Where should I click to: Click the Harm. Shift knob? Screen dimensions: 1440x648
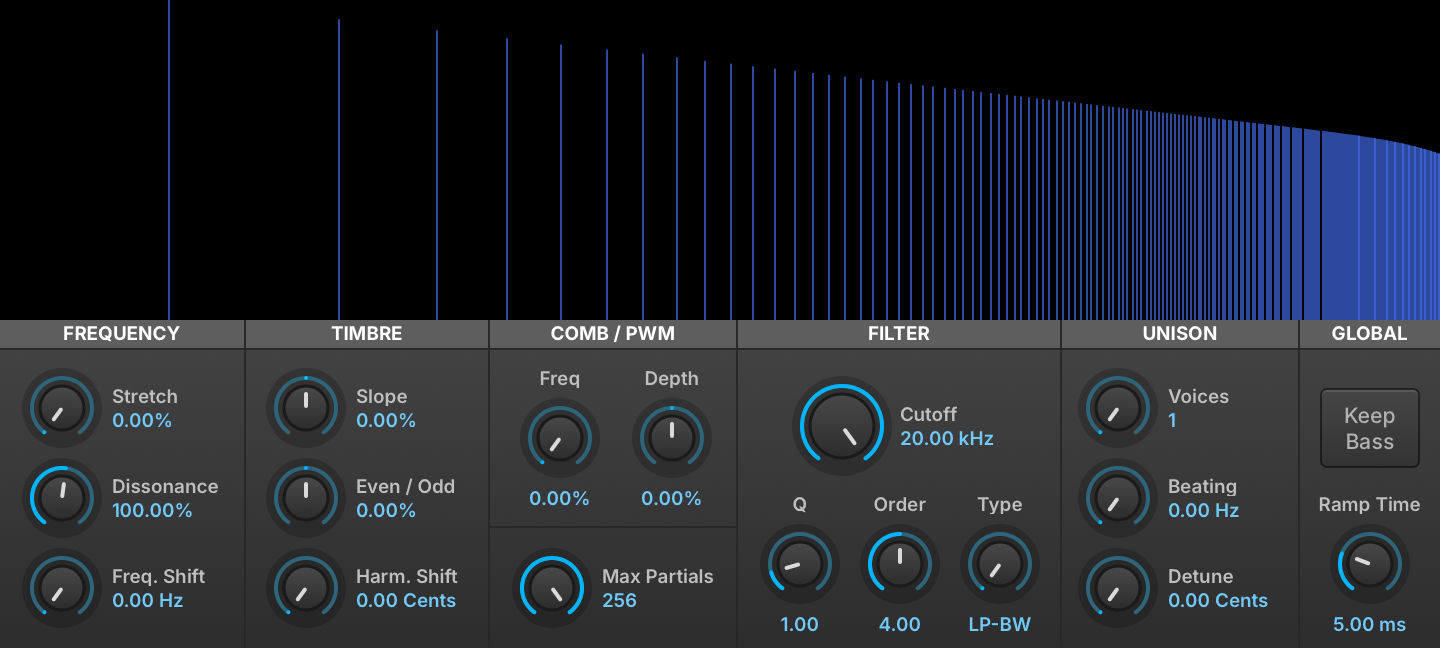coord(306,588)
